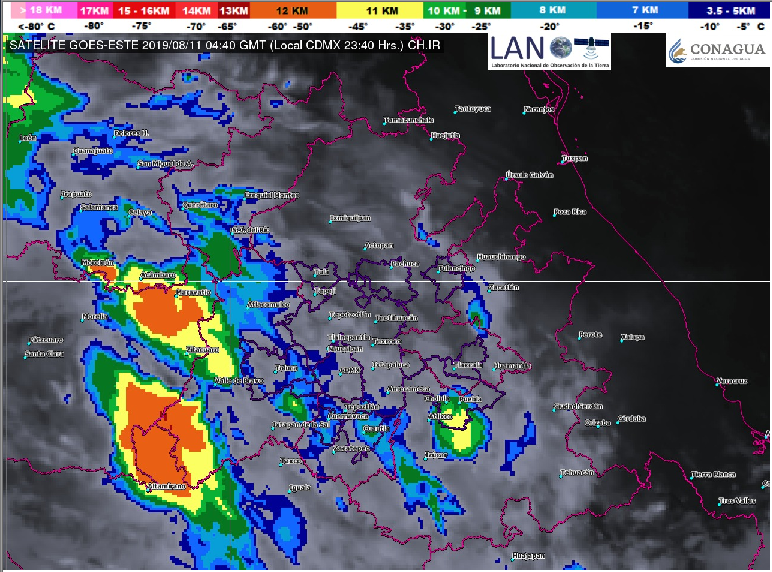Click the '14KM' red legend band
Image resolution: width=772 pixels, height=572 pixels.
tap(196, 10)
